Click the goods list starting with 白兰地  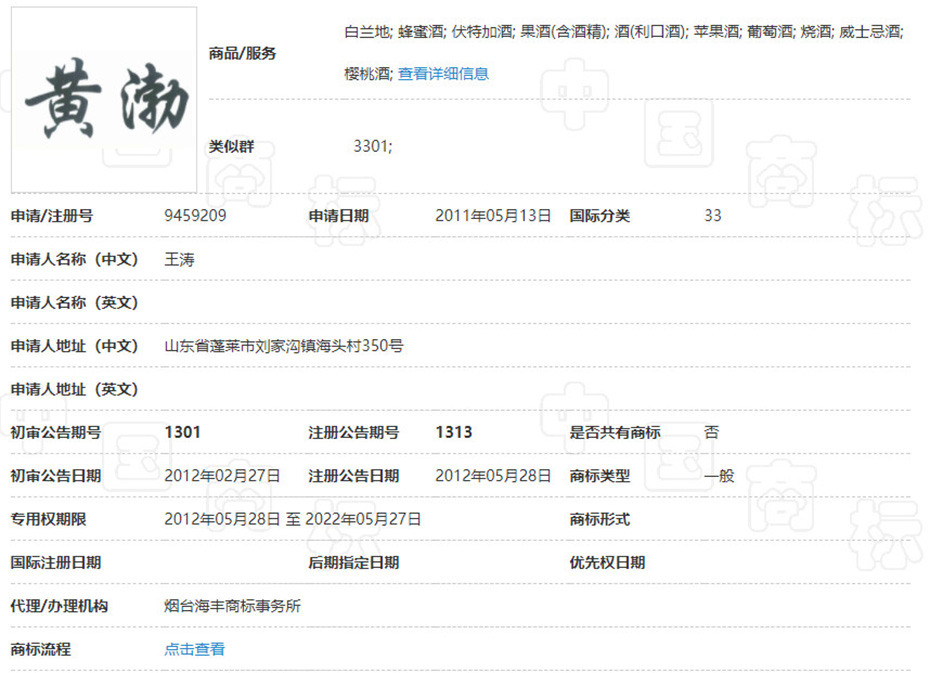click(623, 32)
